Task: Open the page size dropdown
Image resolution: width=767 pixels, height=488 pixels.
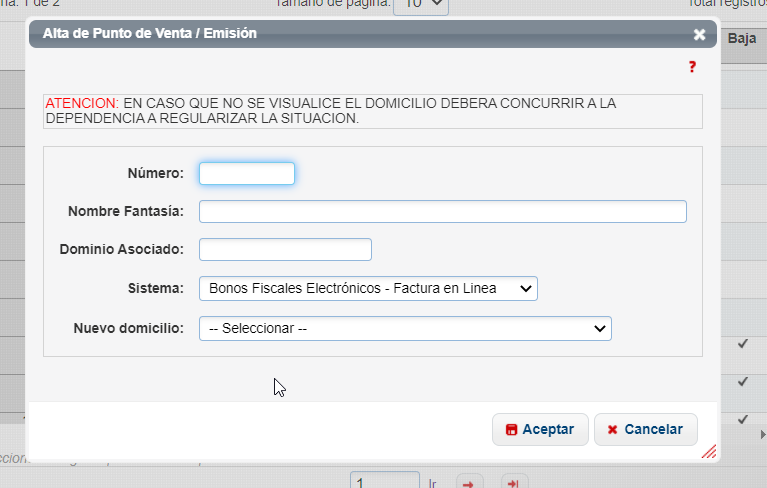Action: point(421,5)
